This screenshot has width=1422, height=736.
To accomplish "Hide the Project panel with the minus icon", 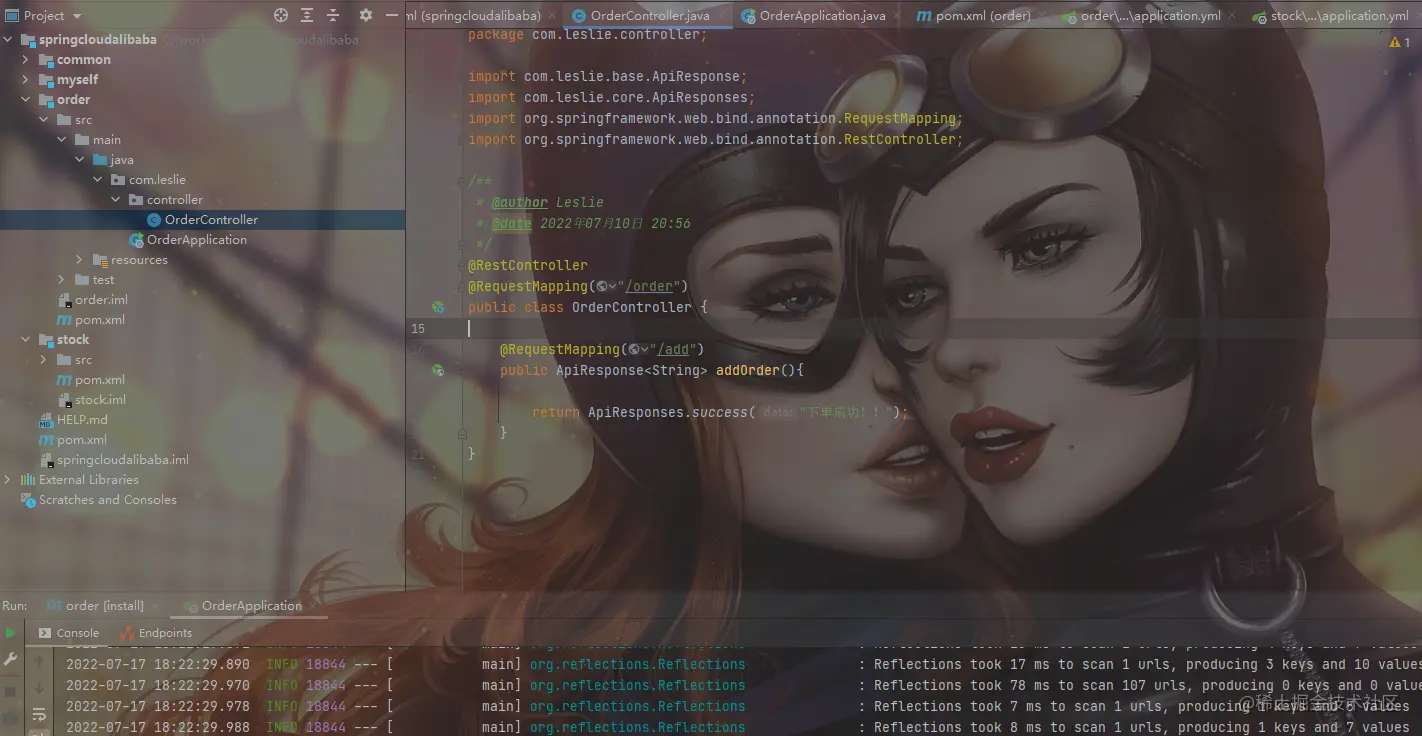I will tap(391, 15).
